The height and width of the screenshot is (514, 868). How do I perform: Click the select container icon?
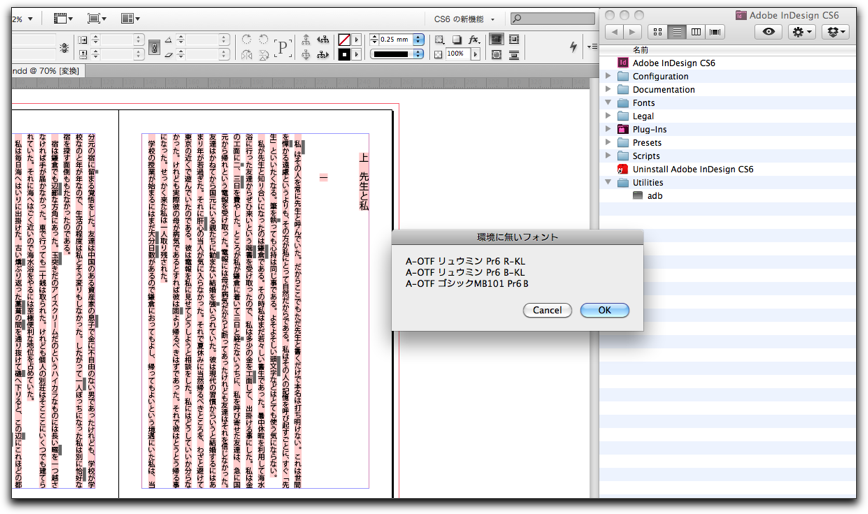coord(306,39)
